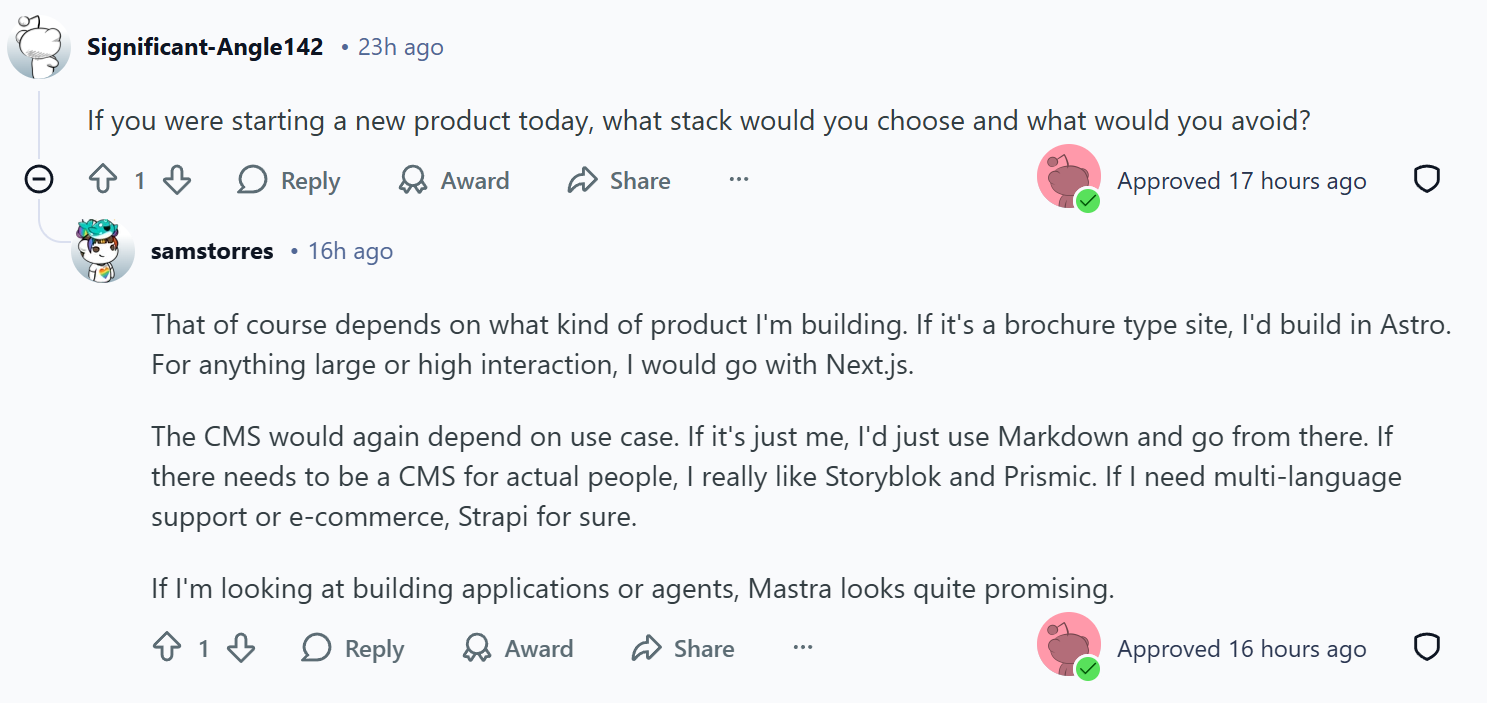Open moderator shield on samstorres's reply
Image resolution: width=1487 pixels, height=703 pixels.
click(1426, 648)
